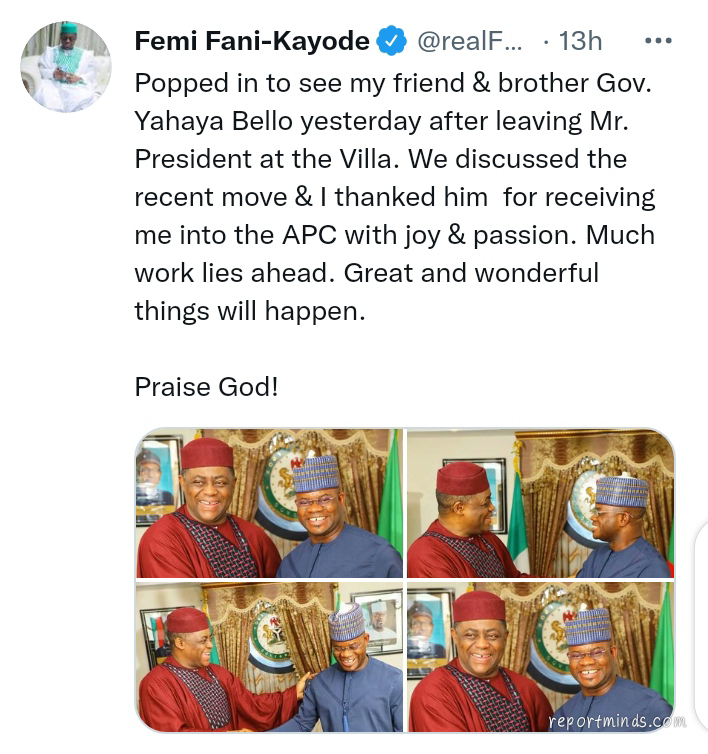The width and height of the screenshot is (708, 754).
Task: Open Femi Fani-Kayode display name link
Action: click(x=252, y=42)
